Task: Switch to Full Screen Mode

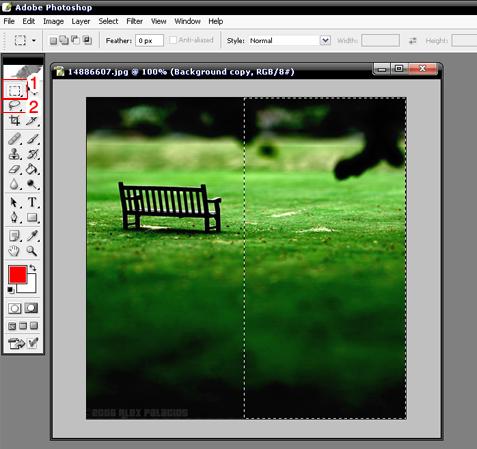Action: (34, 326)
